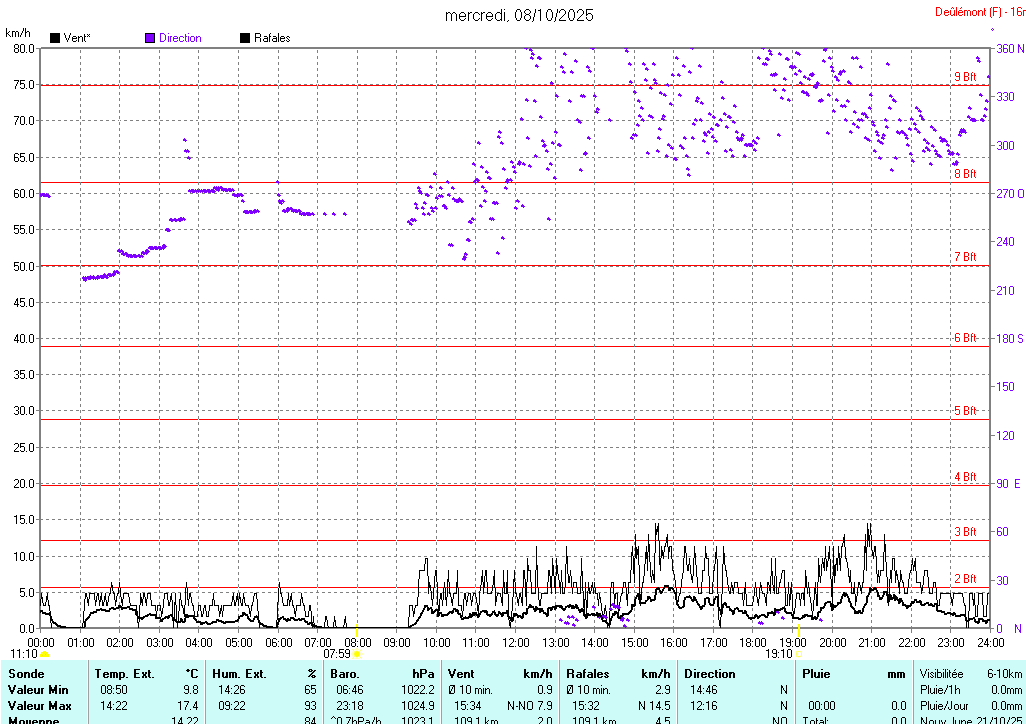Image resolution: width=1026 pixels, height=724 pixels.
Task: Click the Valeur Min row label
Action: coord(38,690)
